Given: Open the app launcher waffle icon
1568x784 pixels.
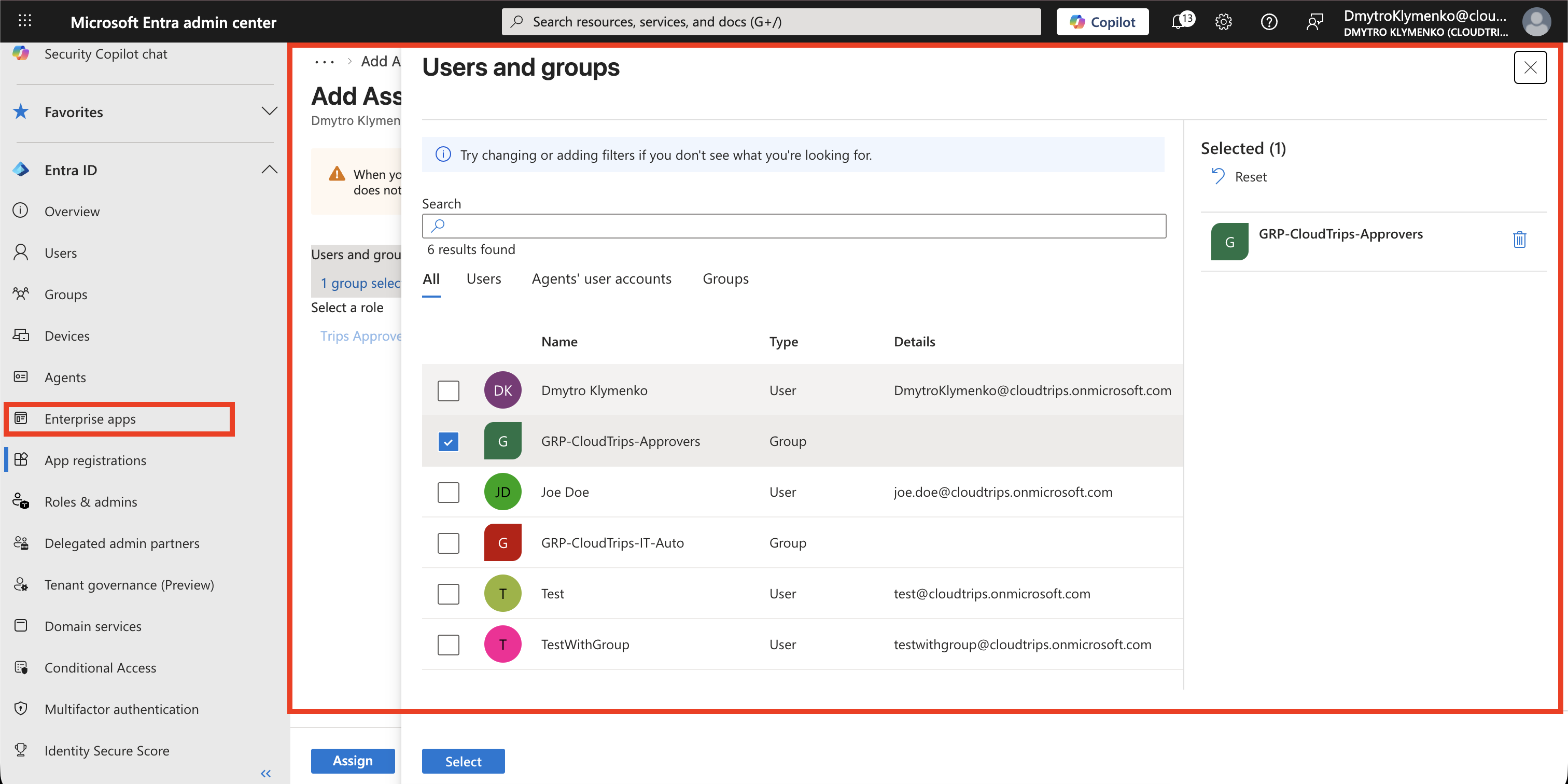Looking at the screenshot, I should [25, 21].
